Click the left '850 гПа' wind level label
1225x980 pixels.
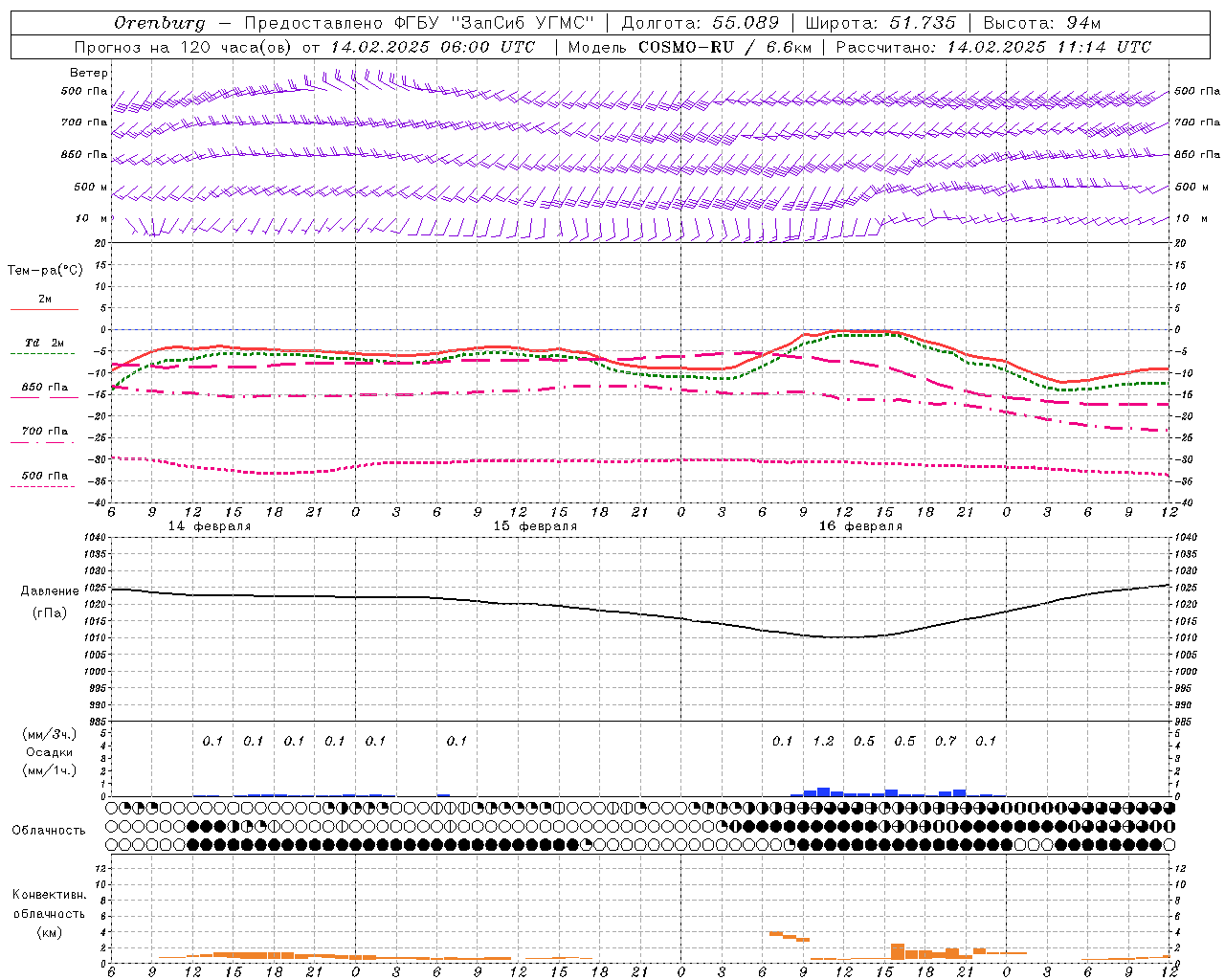click(x=84, y=154)
